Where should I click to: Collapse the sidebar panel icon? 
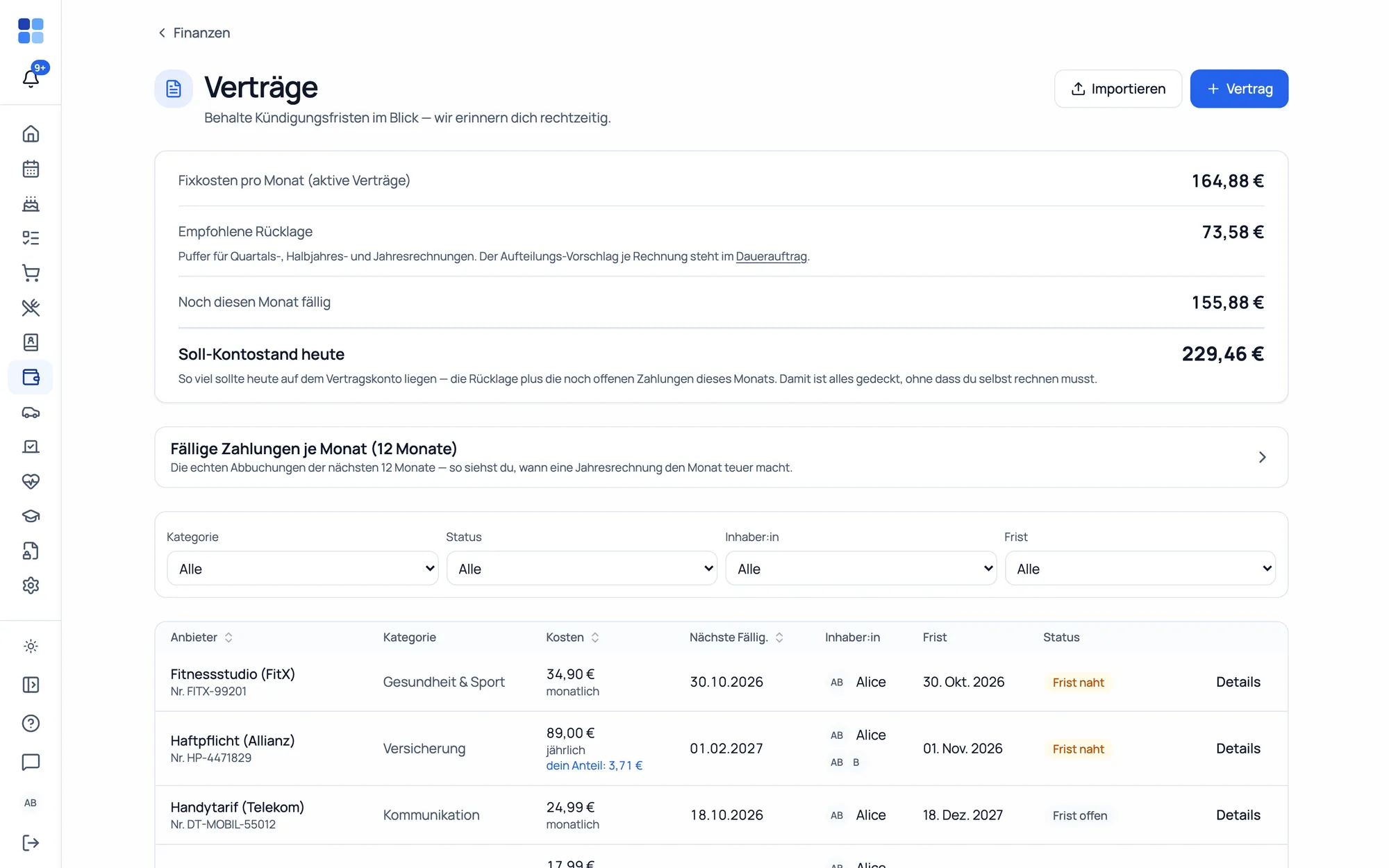[x=31, y=685]
